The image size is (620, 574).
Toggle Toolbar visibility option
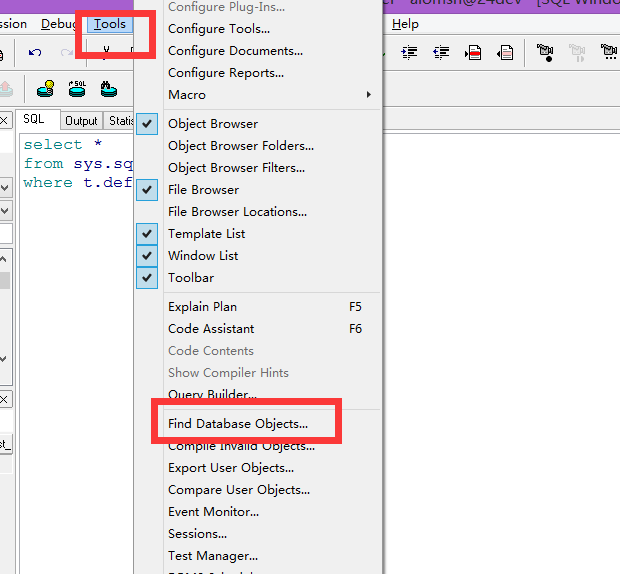(191, 278)
